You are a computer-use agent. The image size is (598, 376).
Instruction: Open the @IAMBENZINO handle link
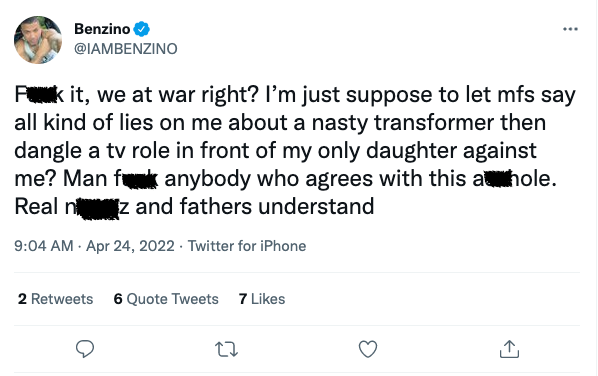[x=125, y=49]
